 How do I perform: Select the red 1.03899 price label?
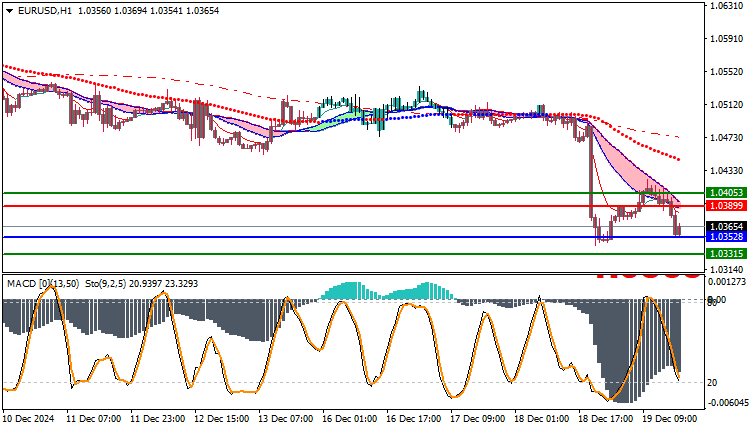[x=727, y=206]
